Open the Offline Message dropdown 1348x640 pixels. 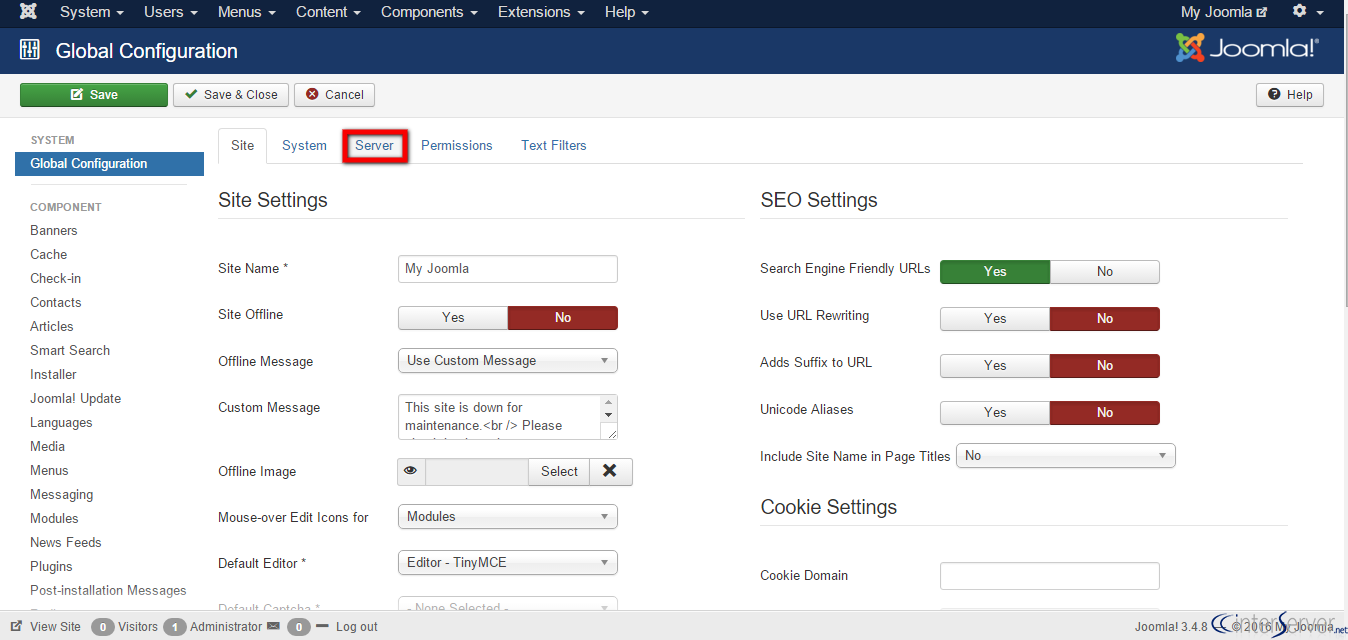(x=508, y=361)
